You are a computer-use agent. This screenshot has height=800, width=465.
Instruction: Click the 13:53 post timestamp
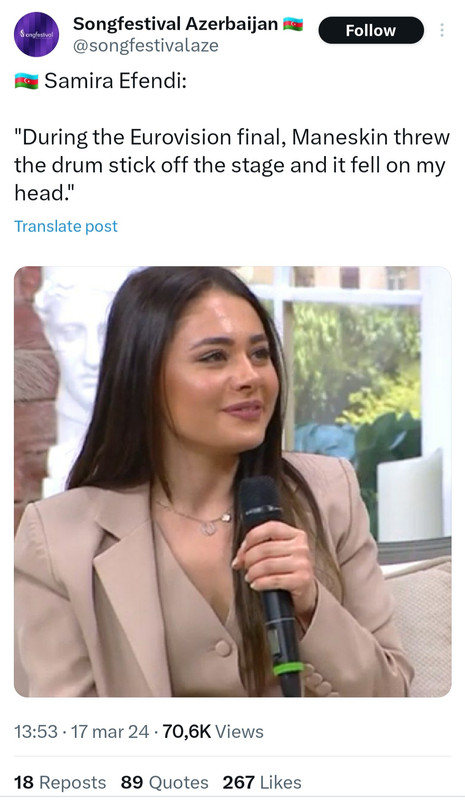[36, 732]
